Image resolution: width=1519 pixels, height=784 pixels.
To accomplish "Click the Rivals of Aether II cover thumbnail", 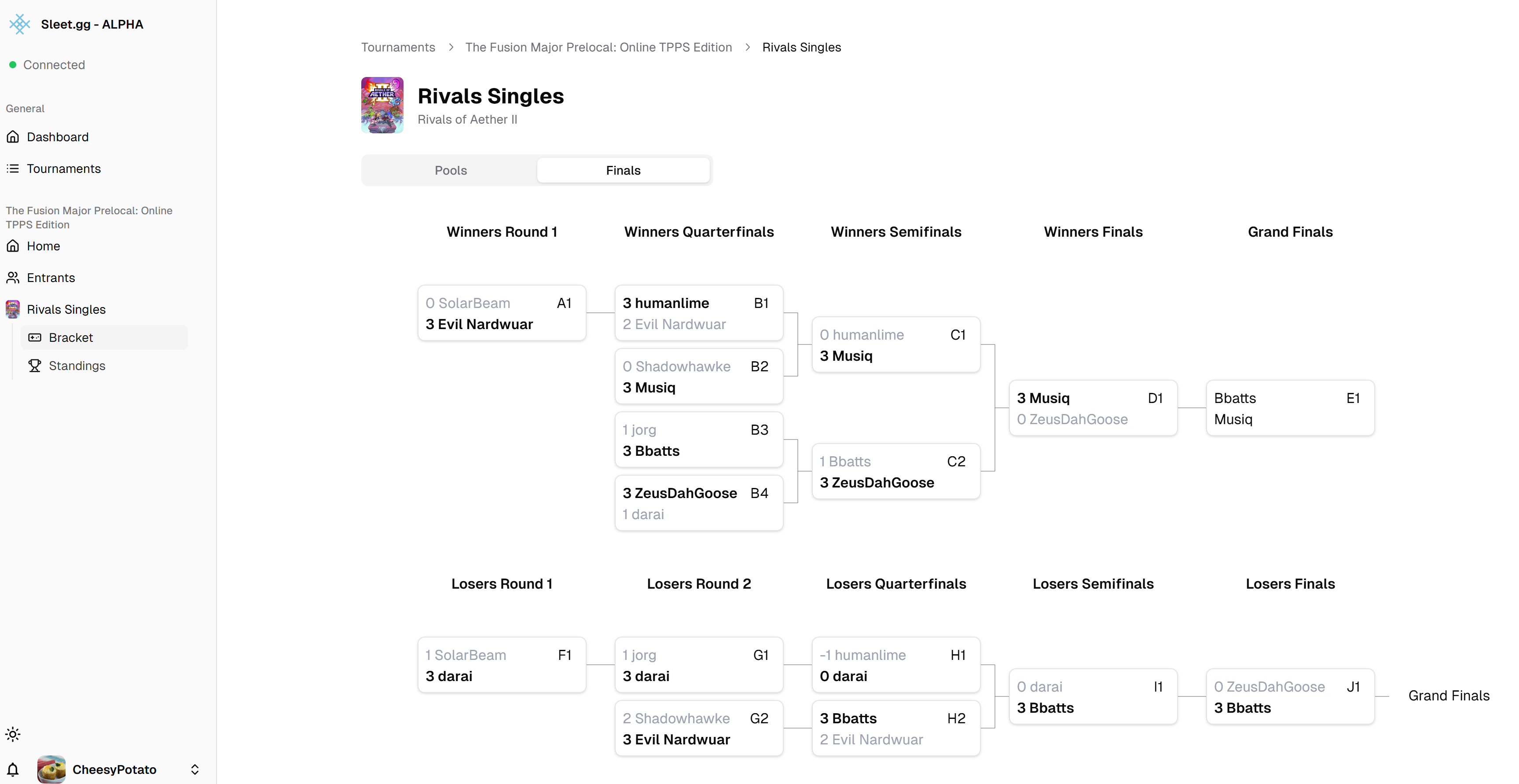I will 382,105.
